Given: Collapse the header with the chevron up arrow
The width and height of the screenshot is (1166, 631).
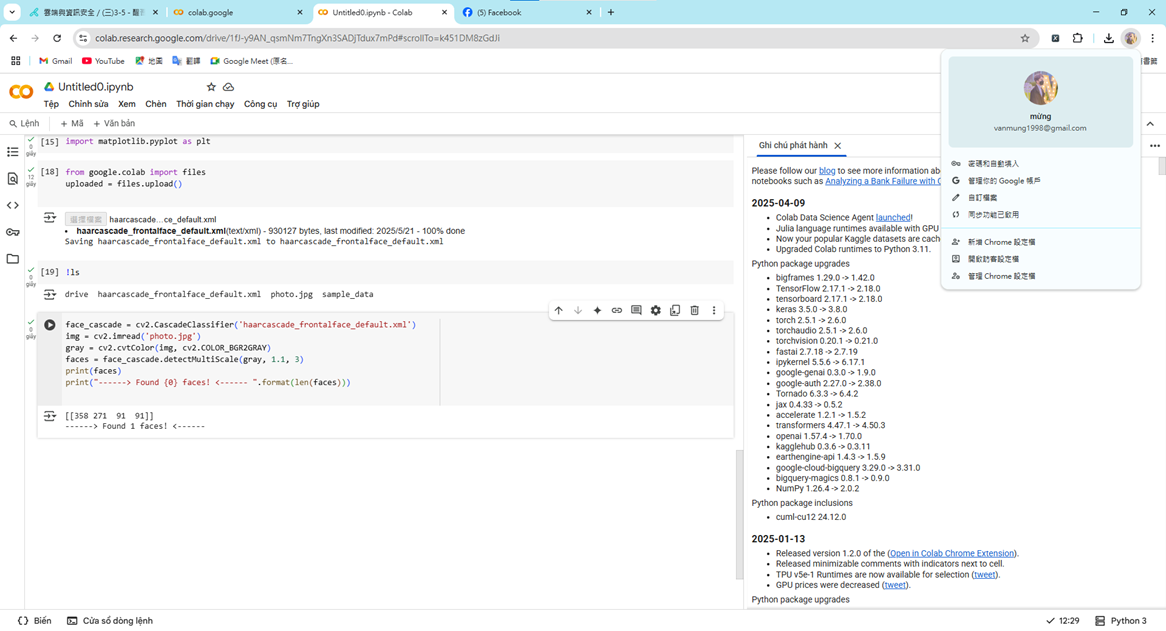Looking at the screenshot, I should pos(1150,124).
